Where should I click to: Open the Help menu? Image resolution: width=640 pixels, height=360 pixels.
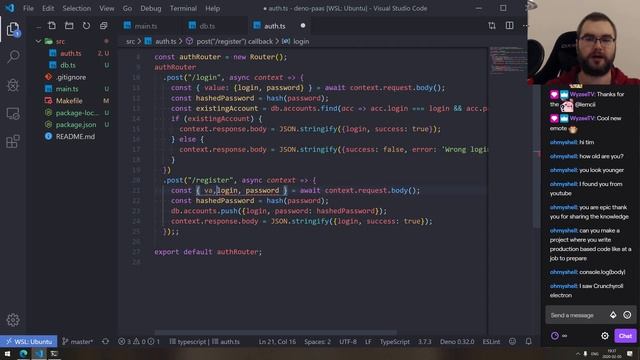tap(212, 8)
